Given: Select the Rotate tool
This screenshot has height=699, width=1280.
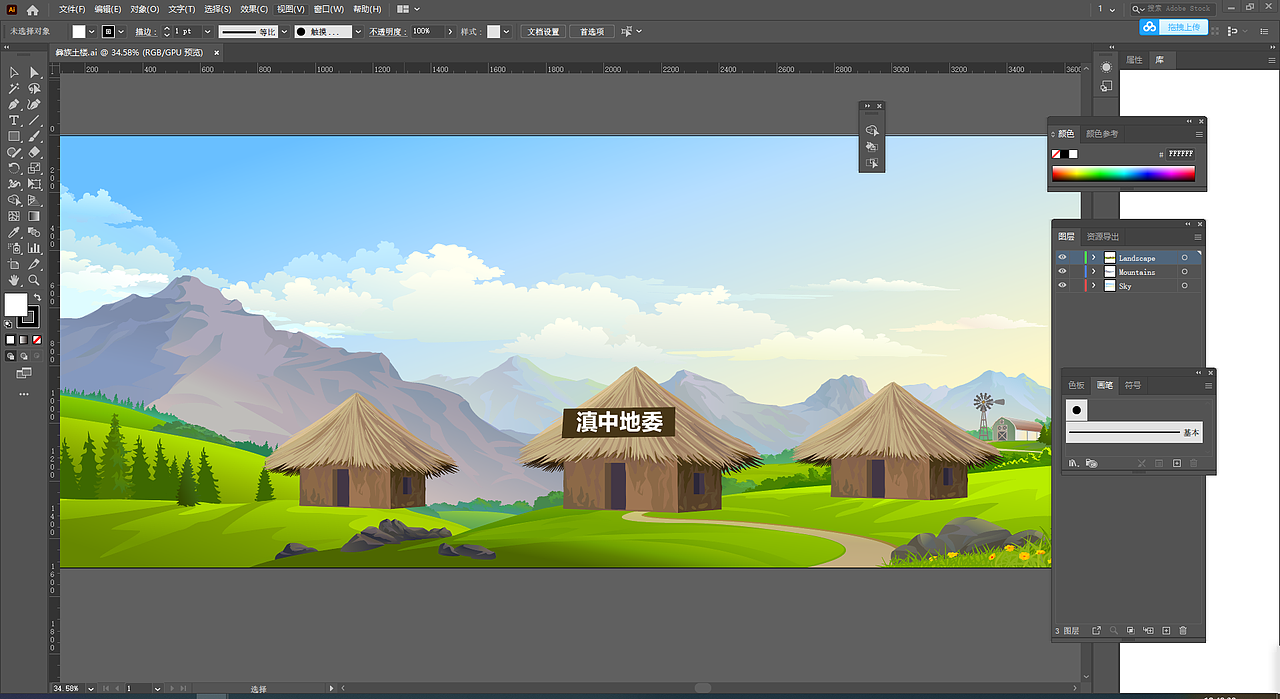Looking at the screenshot, I should click(14, 168).
